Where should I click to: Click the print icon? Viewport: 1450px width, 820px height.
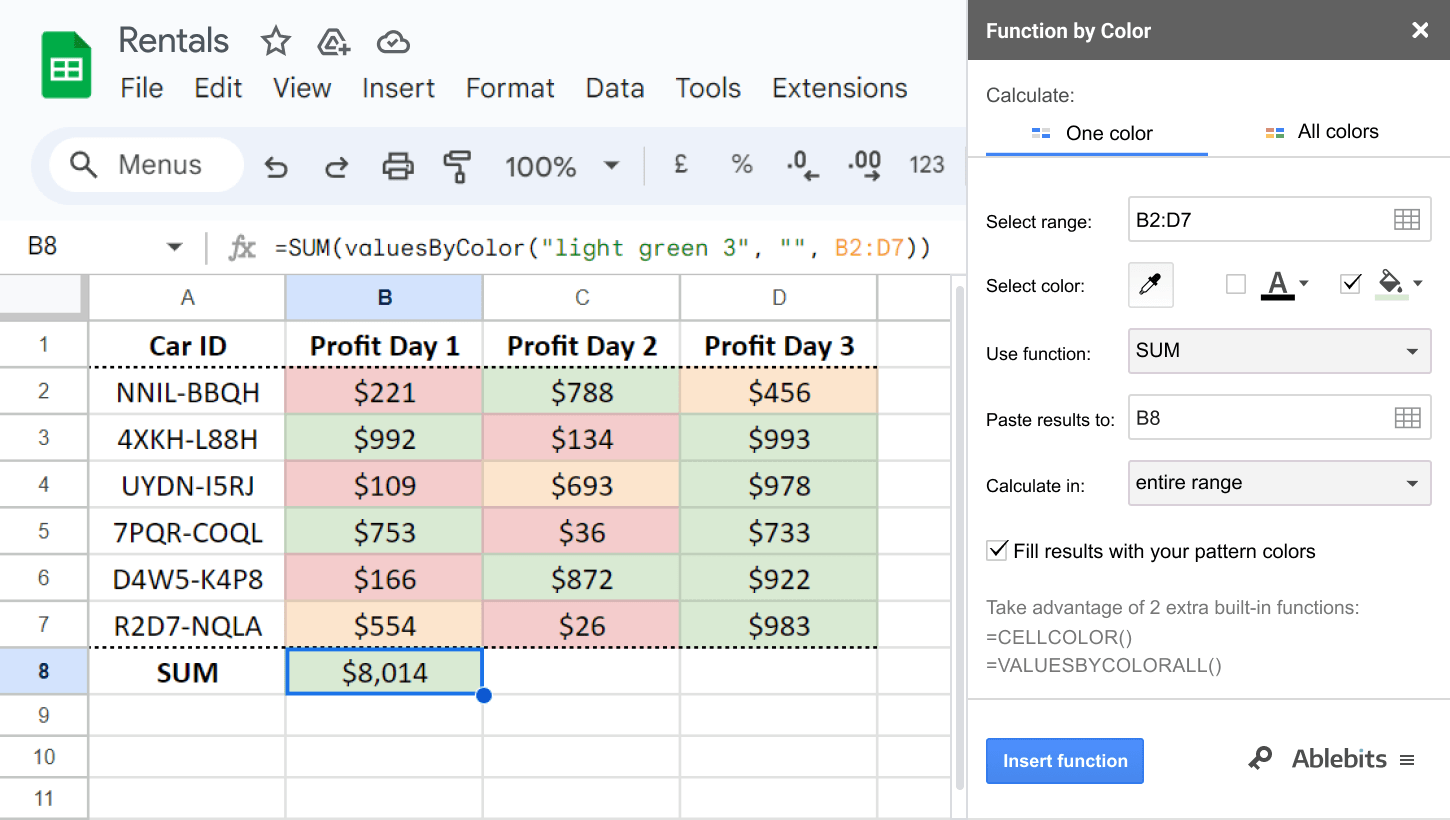pyautogui.click(x=398, y=166)
